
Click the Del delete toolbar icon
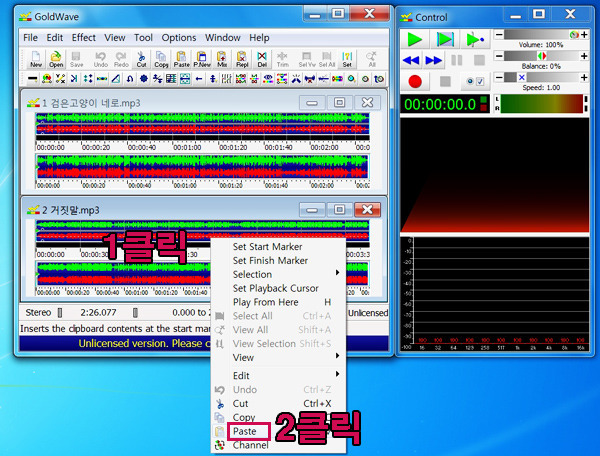[x=262, y=59]
